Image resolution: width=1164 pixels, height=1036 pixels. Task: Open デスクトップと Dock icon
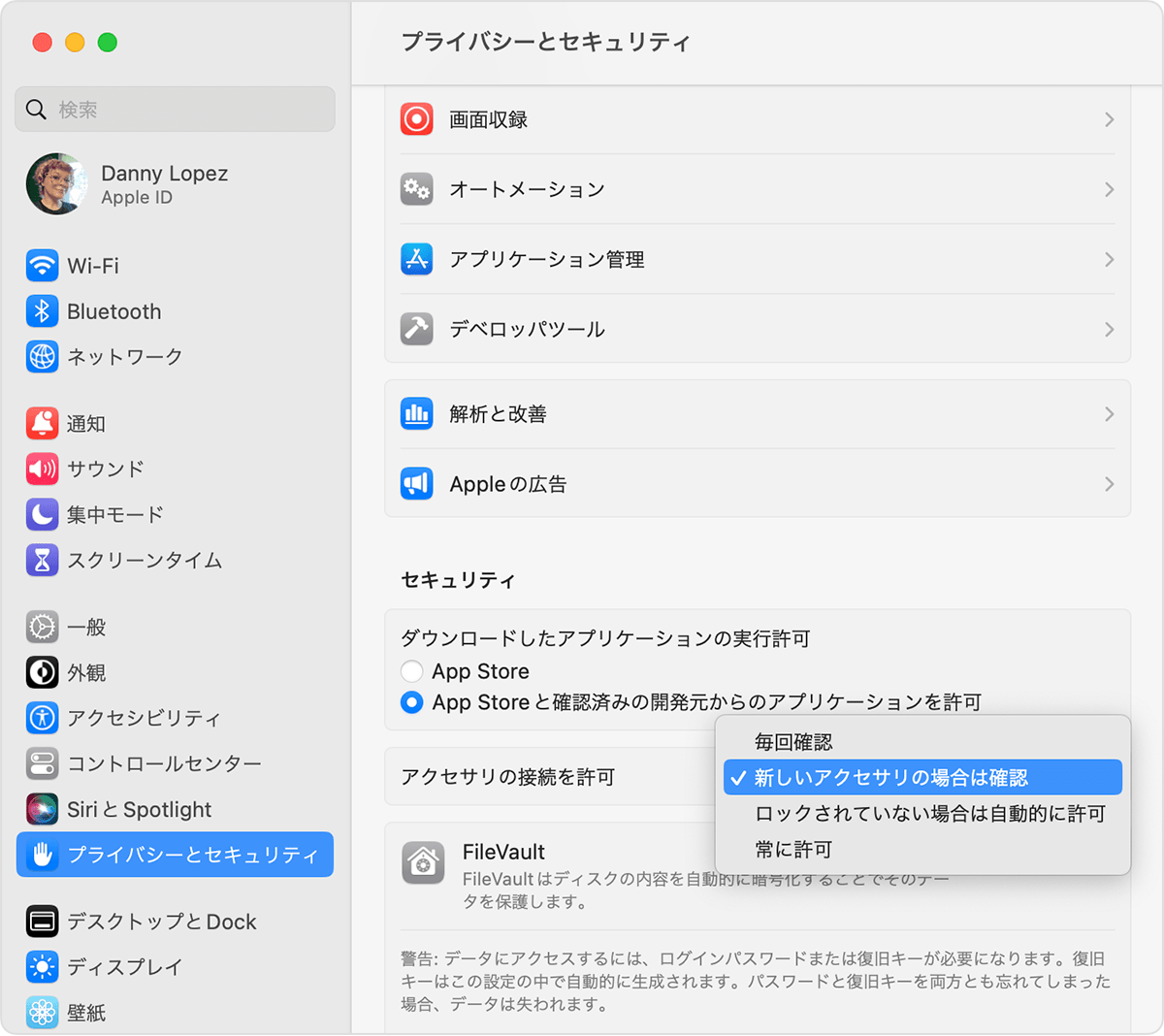42,922
